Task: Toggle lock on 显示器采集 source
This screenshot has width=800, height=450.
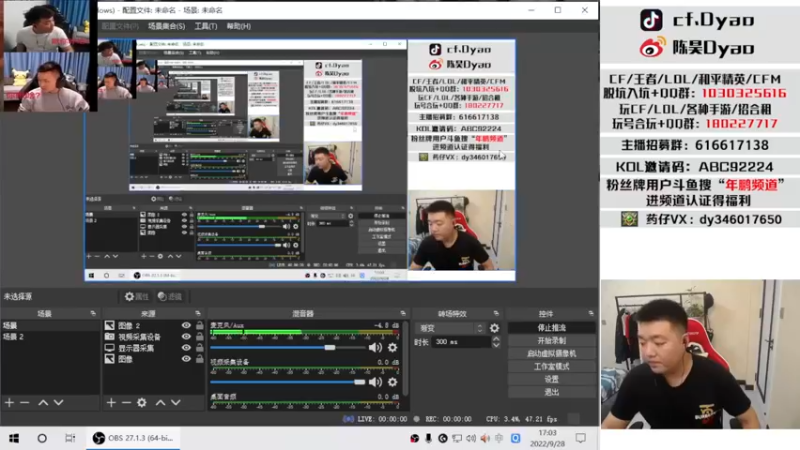Action: [x=199, y=348]
